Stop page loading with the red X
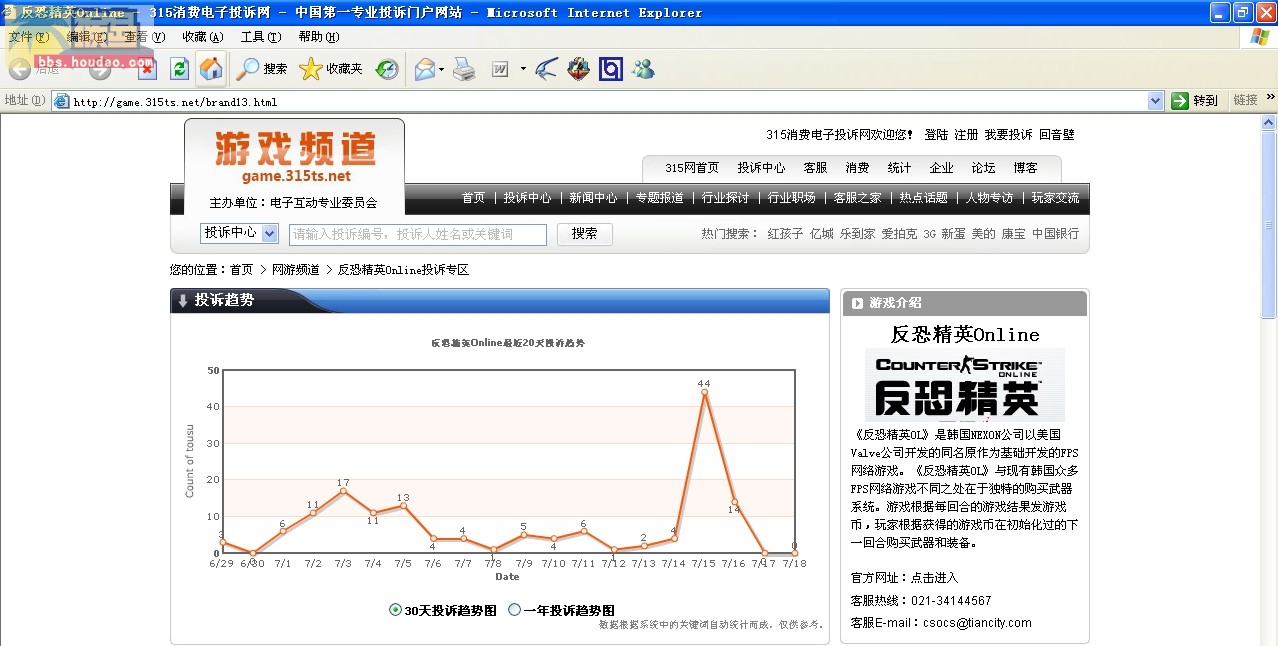 click(x=147, y=69)
